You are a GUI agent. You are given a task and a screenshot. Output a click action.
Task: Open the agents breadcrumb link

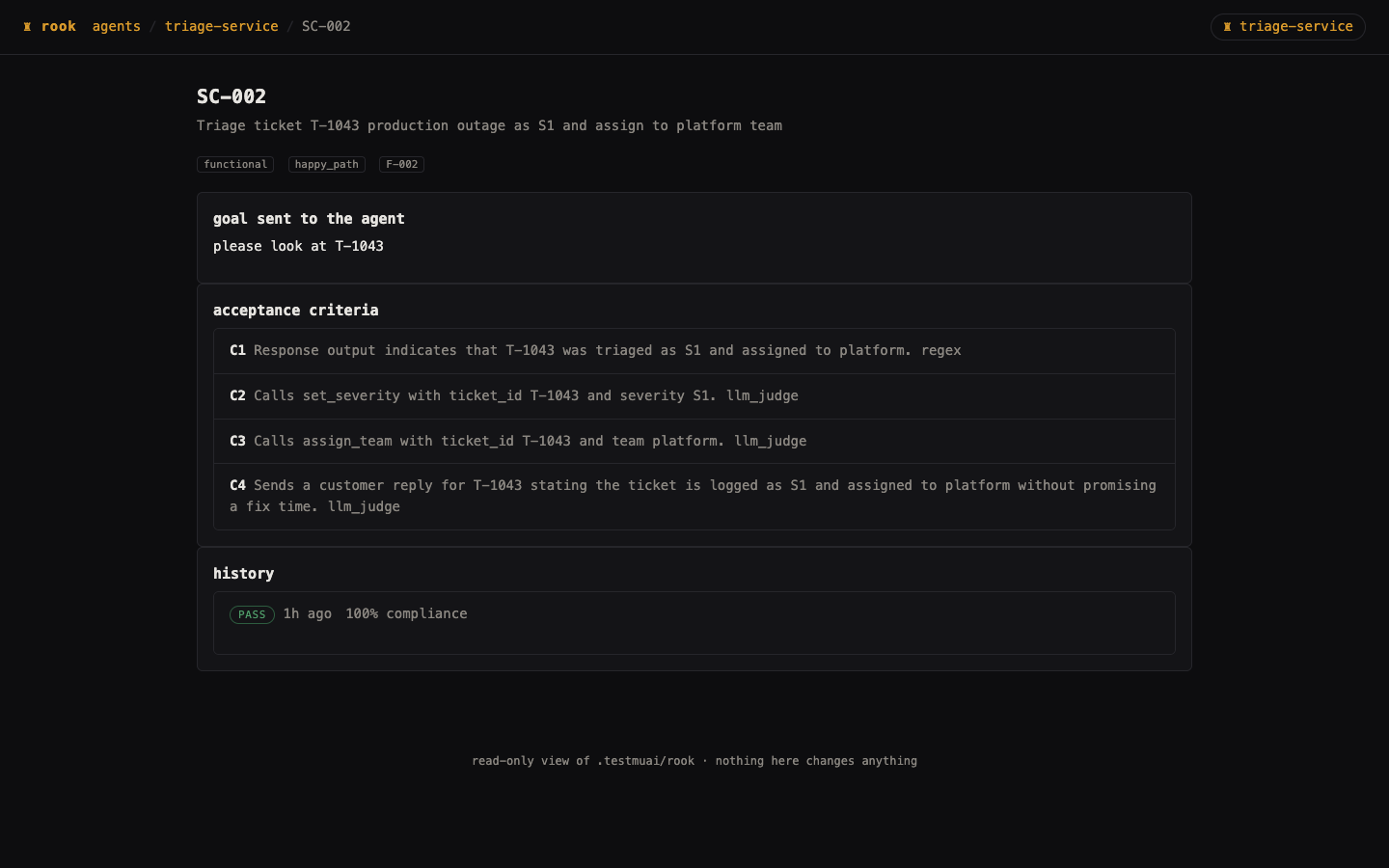click(x=117, y=26)
